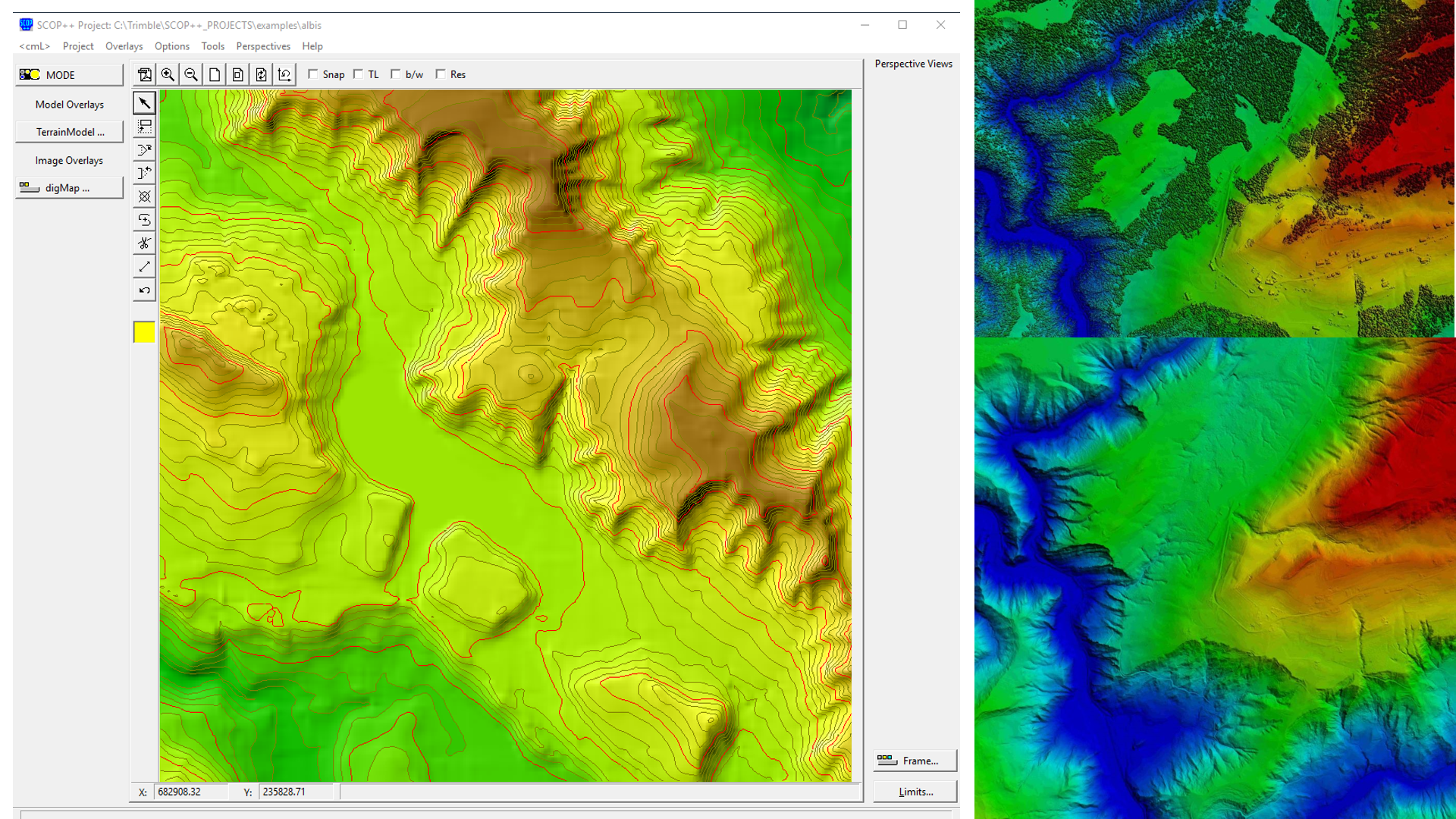Screen dimensions: 1456x819
Task: Open the TerrainModel ... overlay options
Action: 69,132
